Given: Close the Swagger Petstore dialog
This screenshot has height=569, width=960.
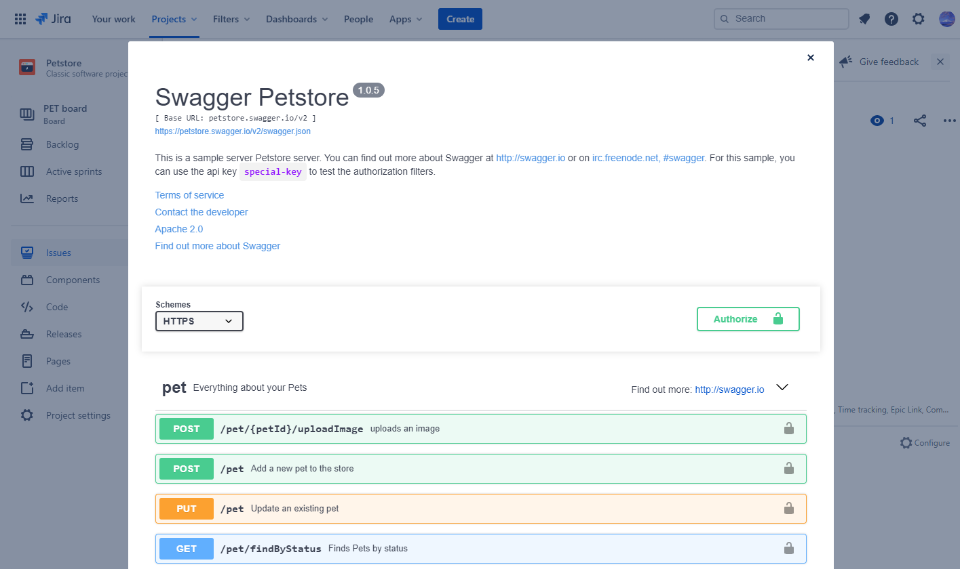Looking at the screenshot, I should [810, 58].
